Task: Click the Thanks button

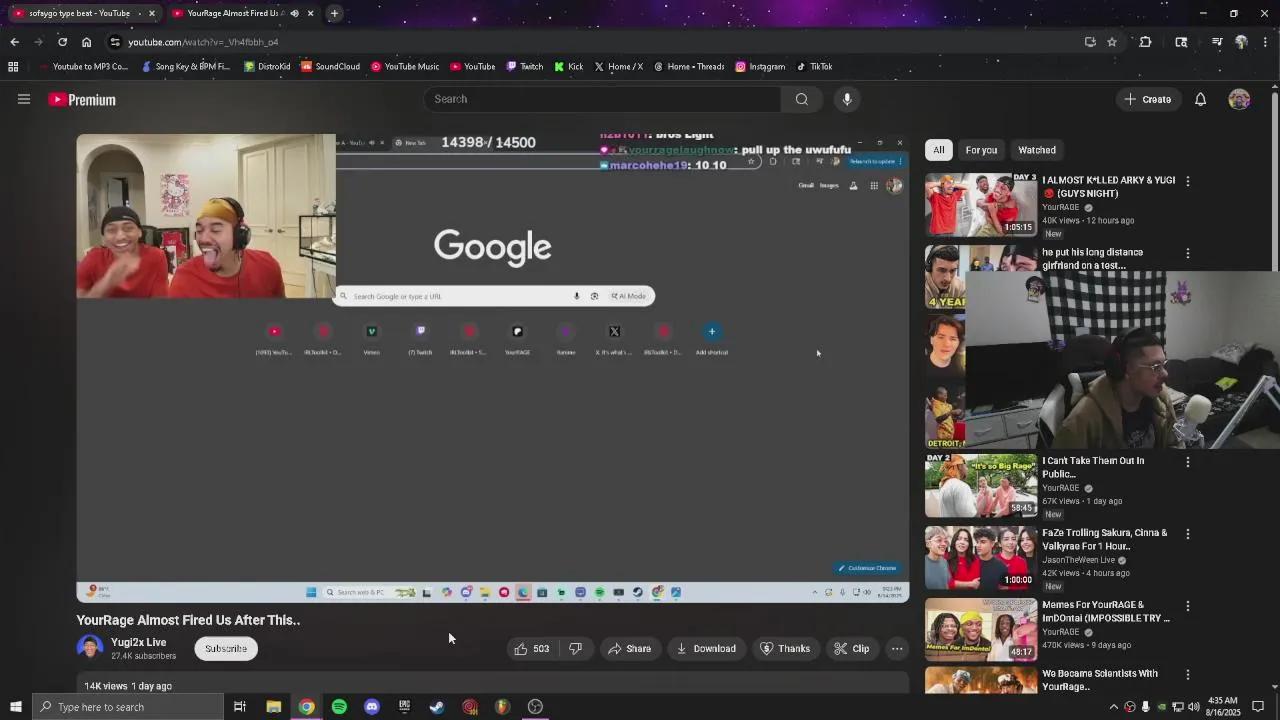Action: pyautogui.click(x=785, y=649)
